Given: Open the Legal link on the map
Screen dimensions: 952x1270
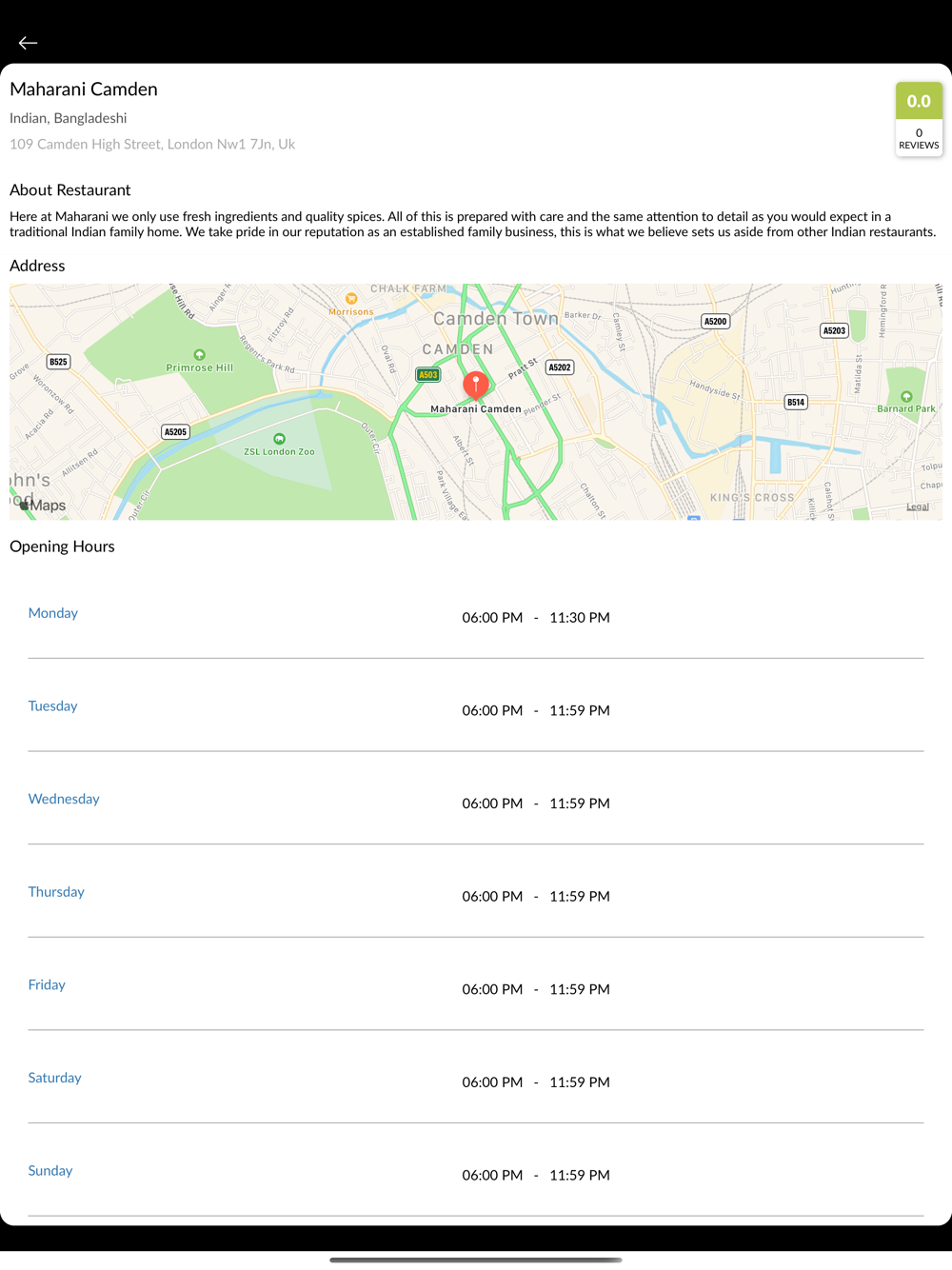Looking at the screenshot, I should (918, 506).
